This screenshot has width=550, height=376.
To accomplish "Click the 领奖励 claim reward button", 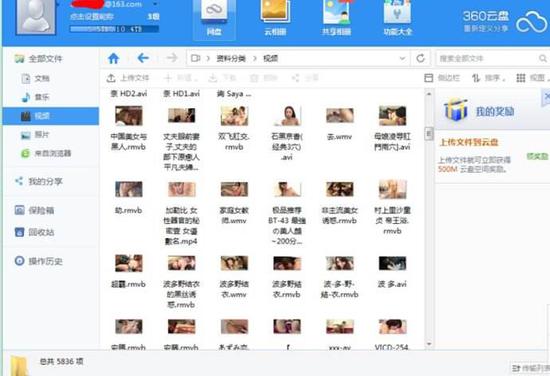I will 538,156.
